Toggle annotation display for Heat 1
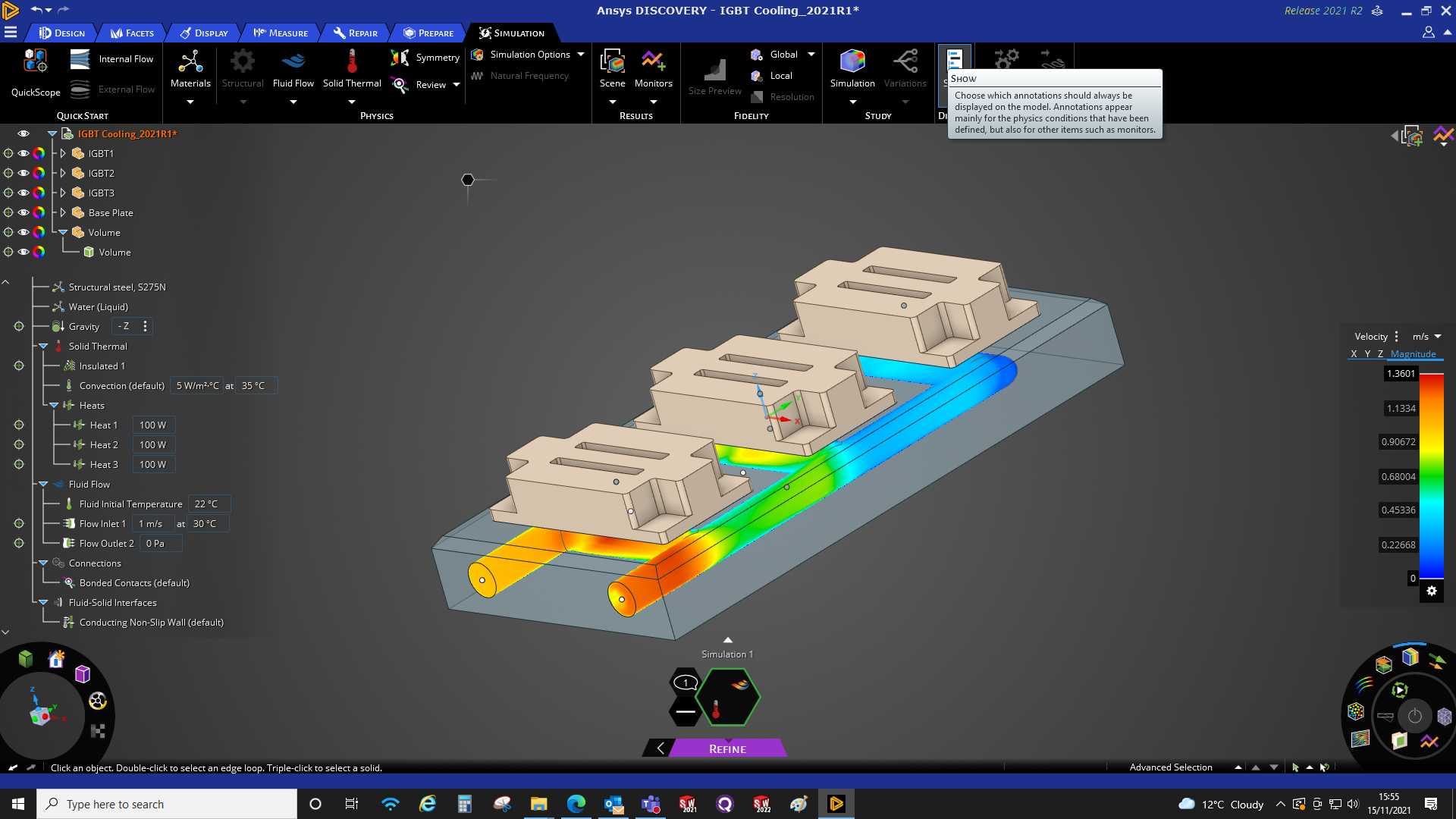Screen dimensions: 1456x819 coord(19,425)
